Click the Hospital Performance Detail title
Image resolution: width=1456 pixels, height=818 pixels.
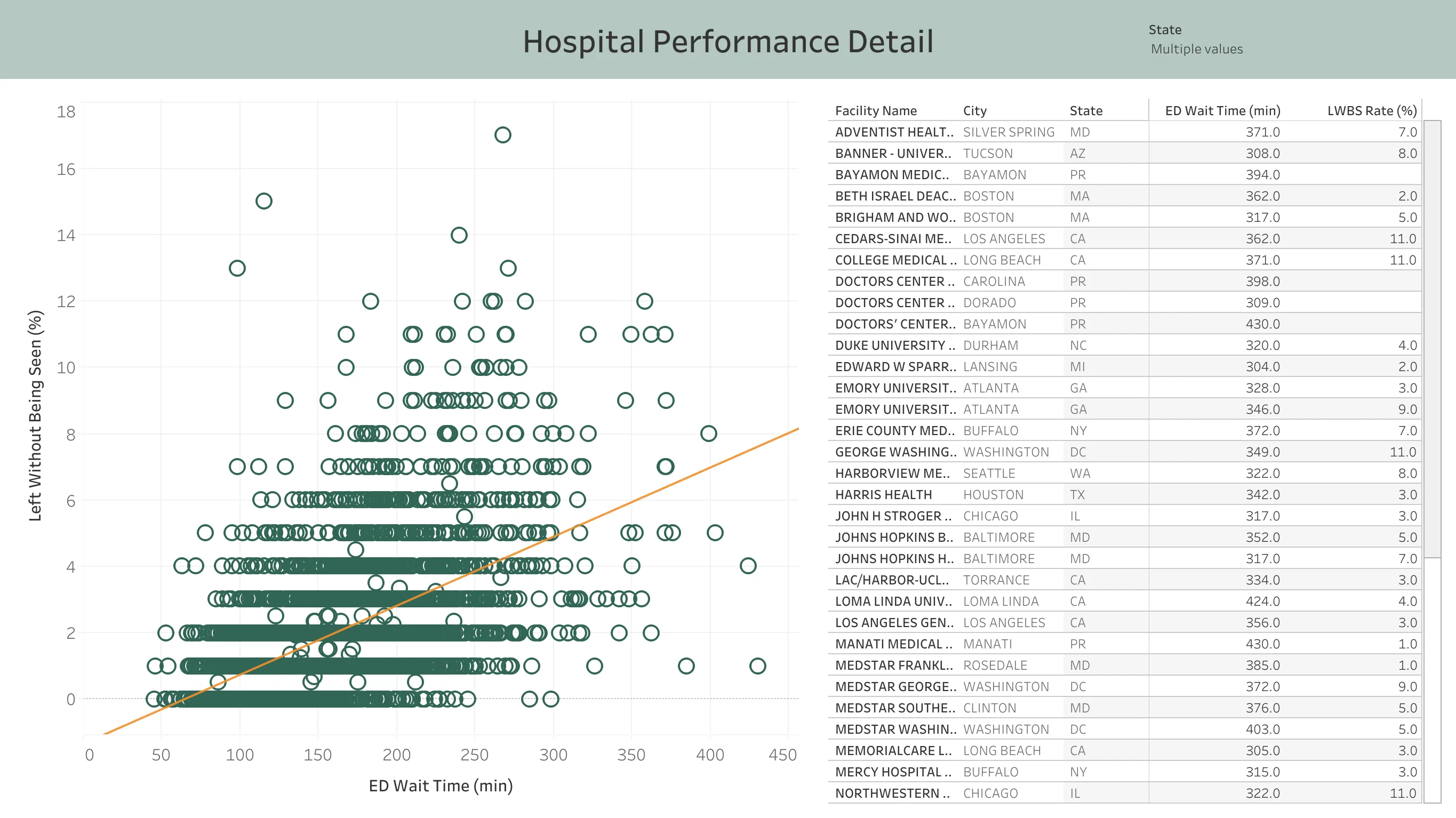tap(728, 41)
